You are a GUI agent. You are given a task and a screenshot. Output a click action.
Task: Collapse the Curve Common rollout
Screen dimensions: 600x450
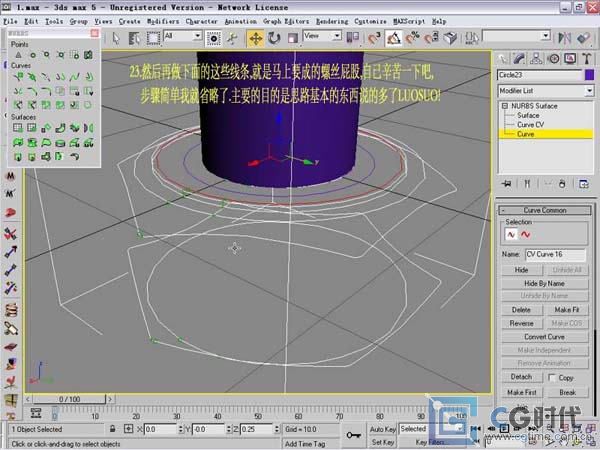click(x=545, y=210)
